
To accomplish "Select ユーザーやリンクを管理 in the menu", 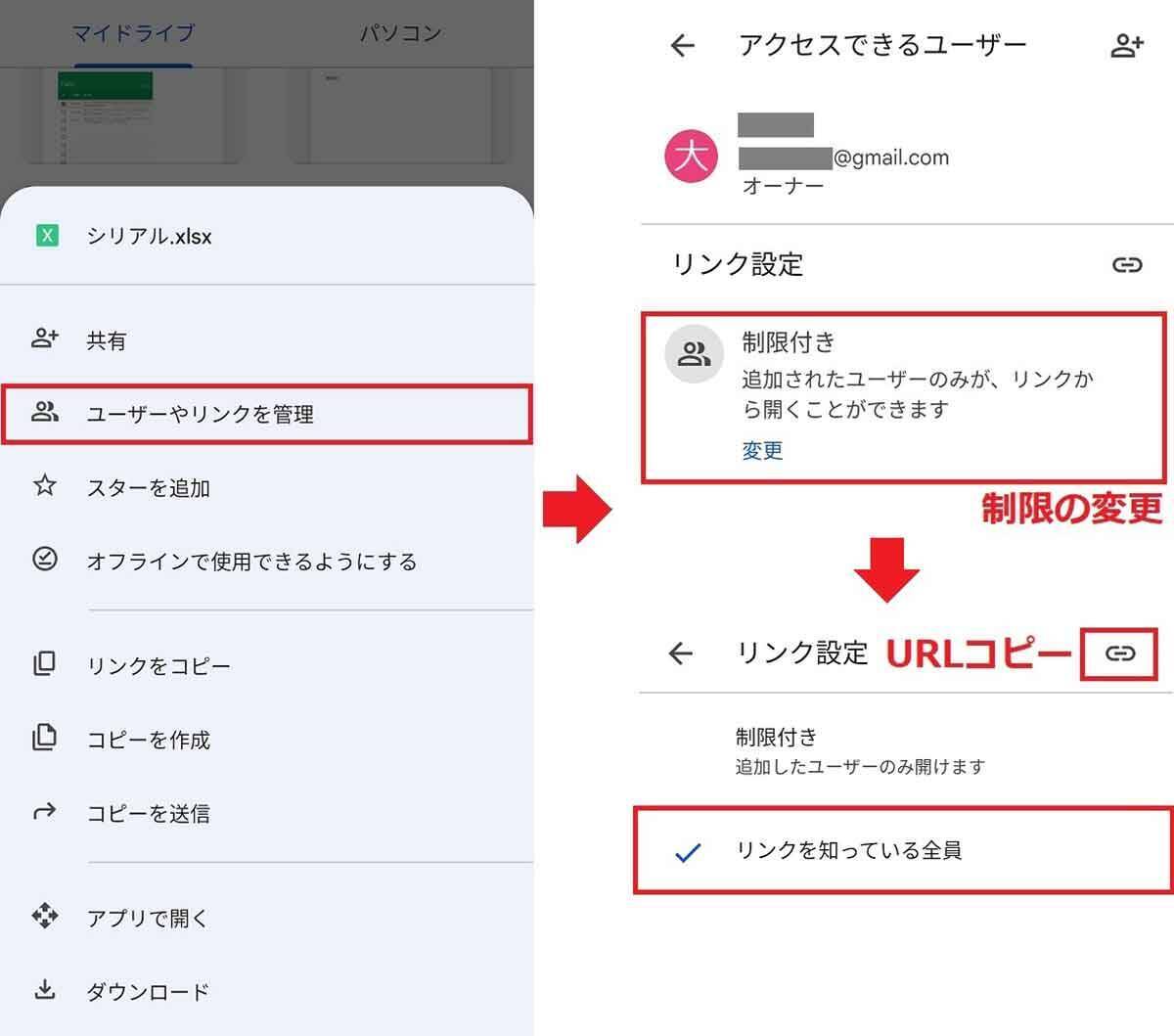I will [267, 414].
